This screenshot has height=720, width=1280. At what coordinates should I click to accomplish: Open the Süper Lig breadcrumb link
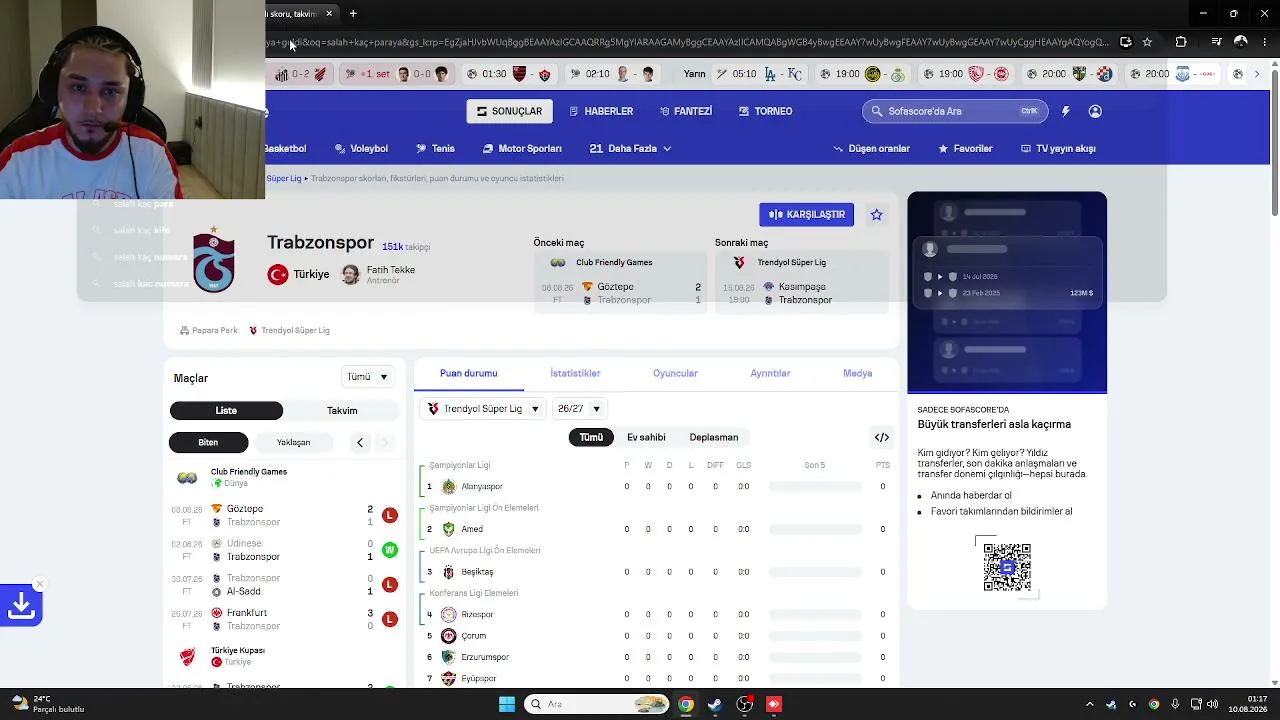click(283, 178)
